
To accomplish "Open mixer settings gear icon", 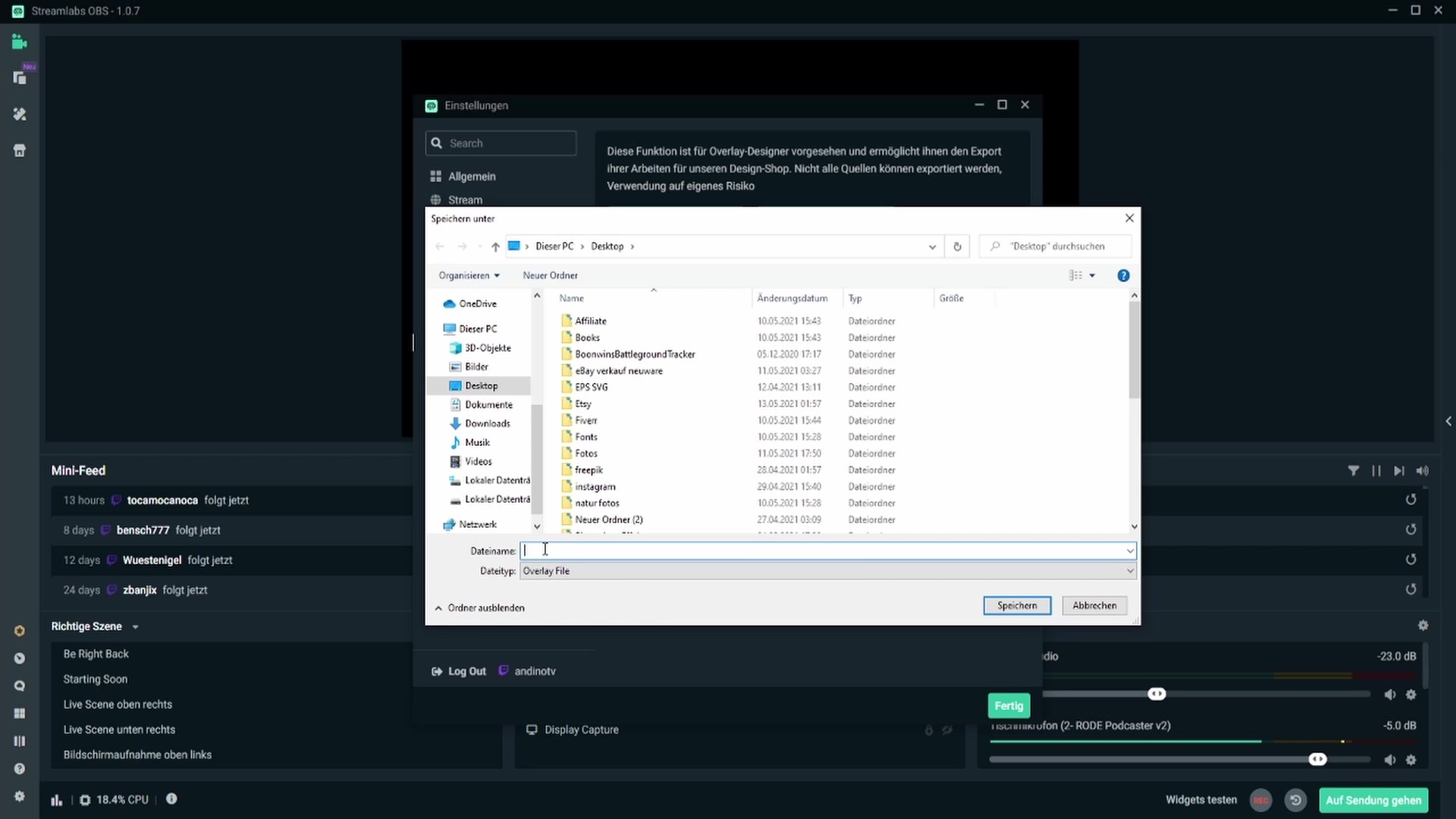I will [1423, 626].
